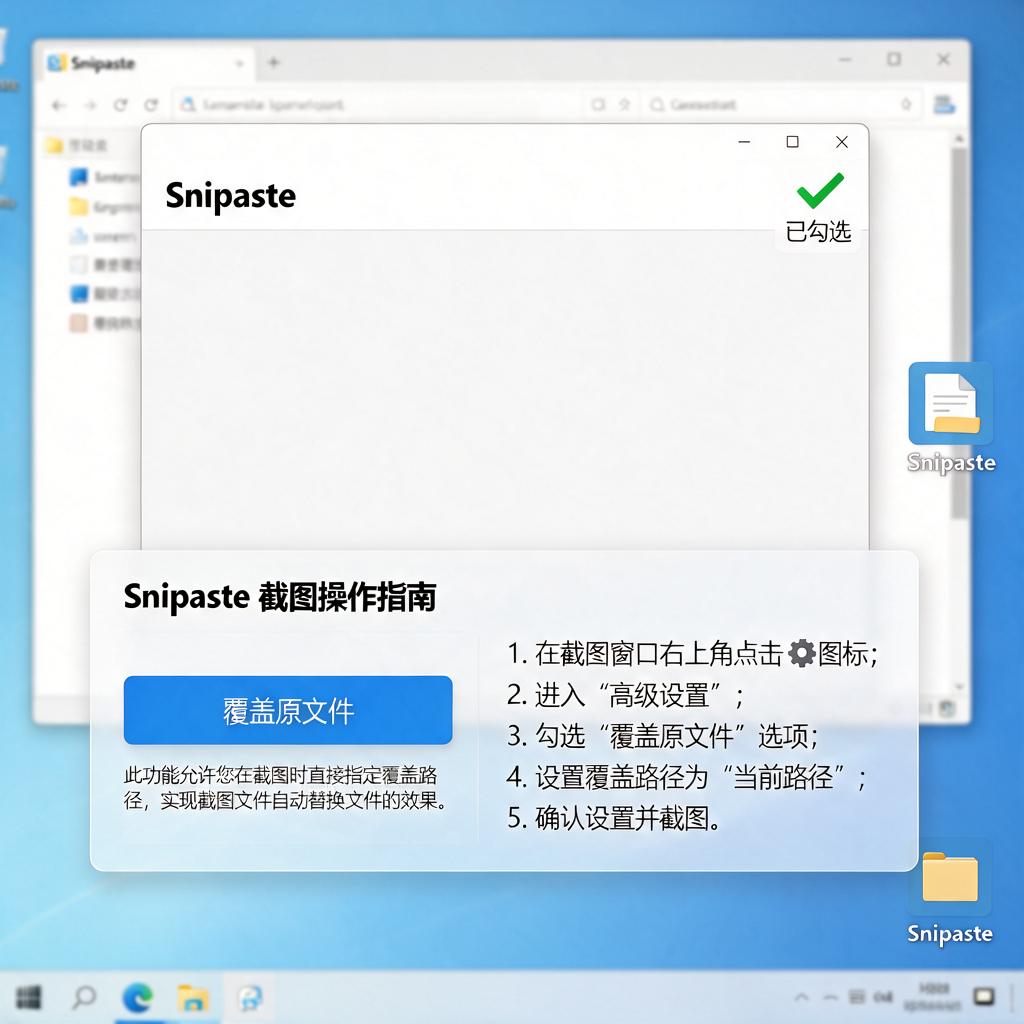Click the second reload icon beside address bar
Screen dimensions: 1024x1024
point(152,105)
